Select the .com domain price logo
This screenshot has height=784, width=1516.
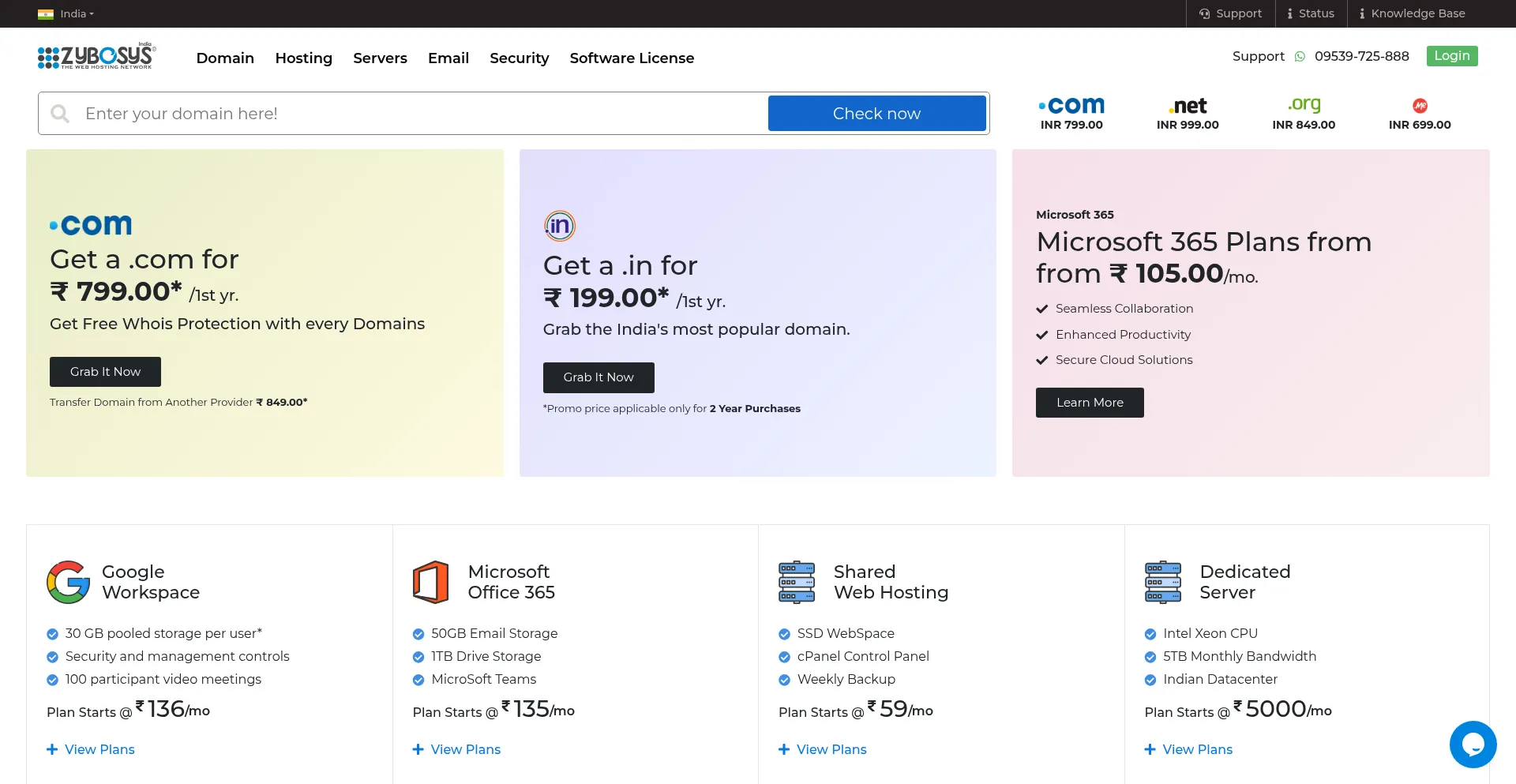(1071, 105)
